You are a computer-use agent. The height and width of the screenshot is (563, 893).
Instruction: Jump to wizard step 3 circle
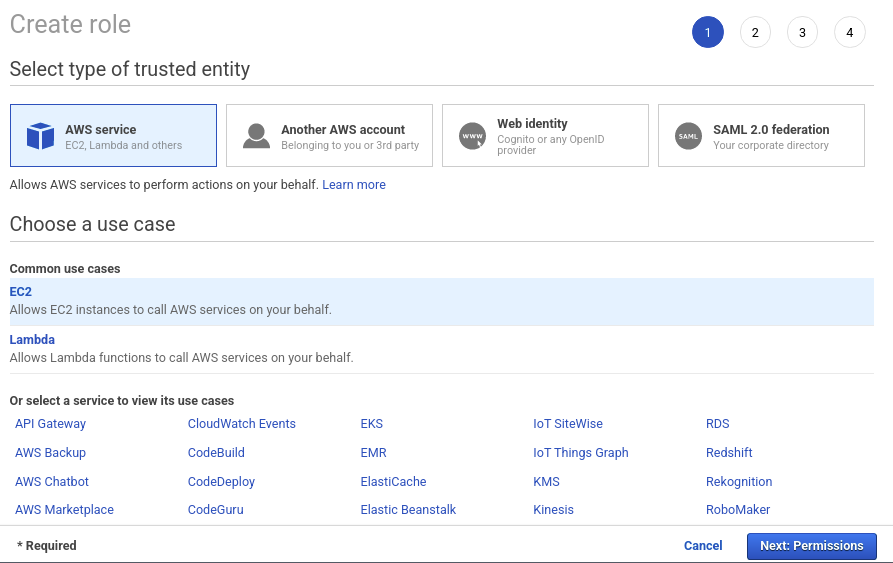802,32
